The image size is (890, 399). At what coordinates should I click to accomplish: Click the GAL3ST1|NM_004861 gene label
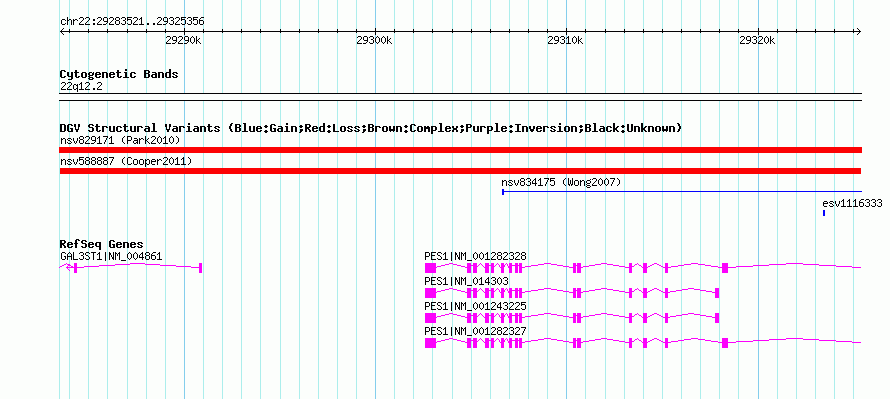point(111,257)
